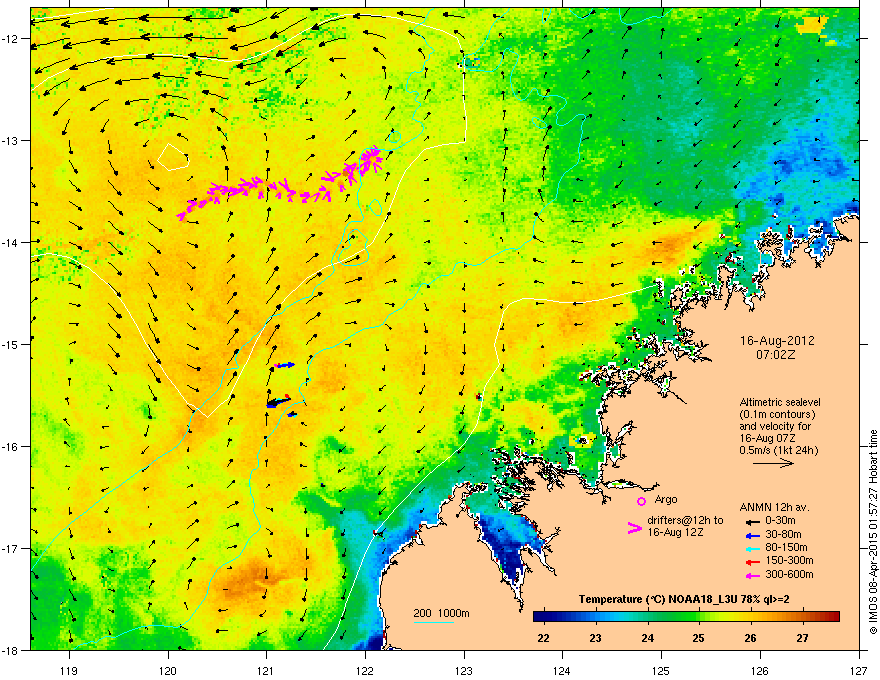Image resolution: width=880 pixels, height=680 pixels.
Task: Select the IMOS copyright timestamp vertical text
Action: (873, 532)
